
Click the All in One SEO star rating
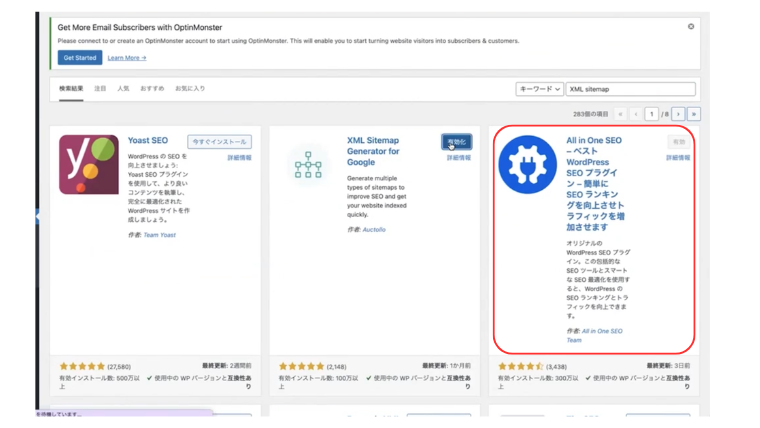(x=521, y=366)
